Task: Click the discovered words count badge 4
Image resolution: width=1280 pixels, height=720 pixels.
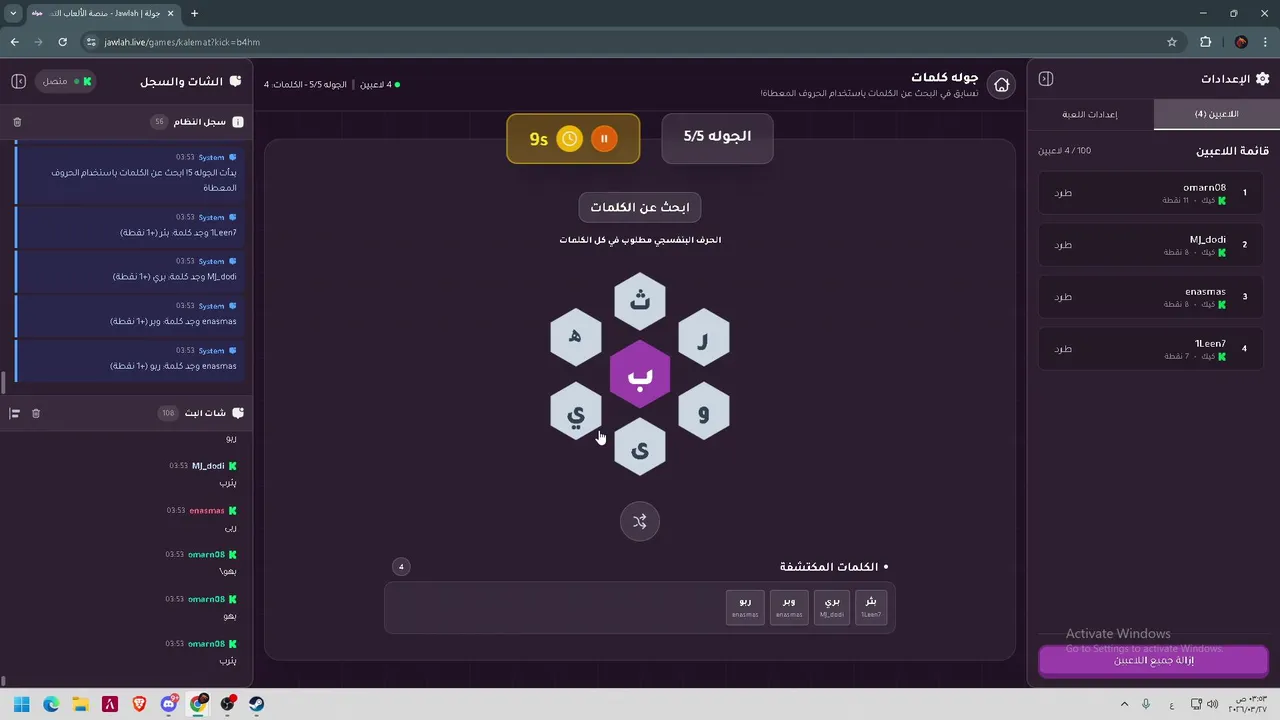Action: coord(401,567)
